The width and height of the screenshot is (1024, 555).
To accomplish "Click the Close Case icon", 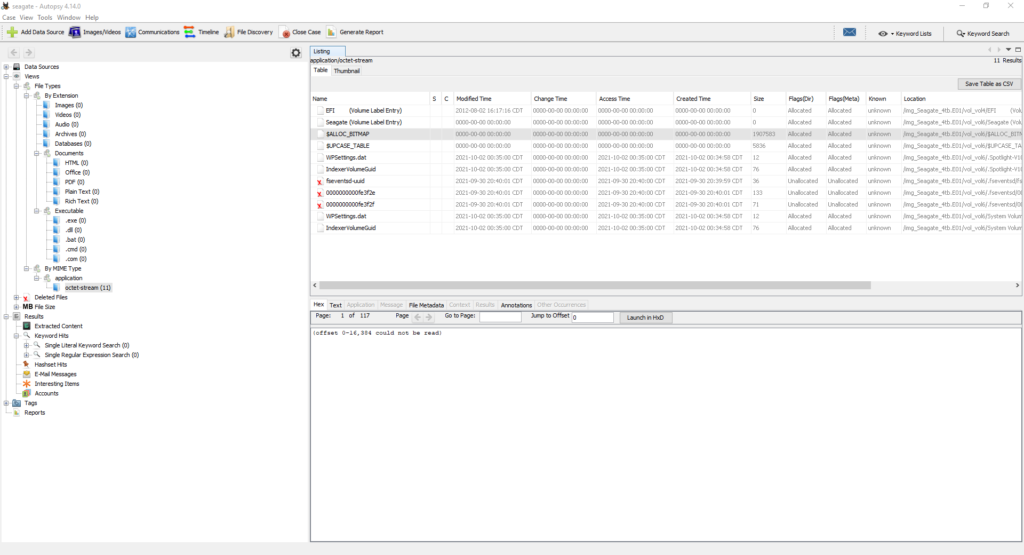I will [285, 32].
